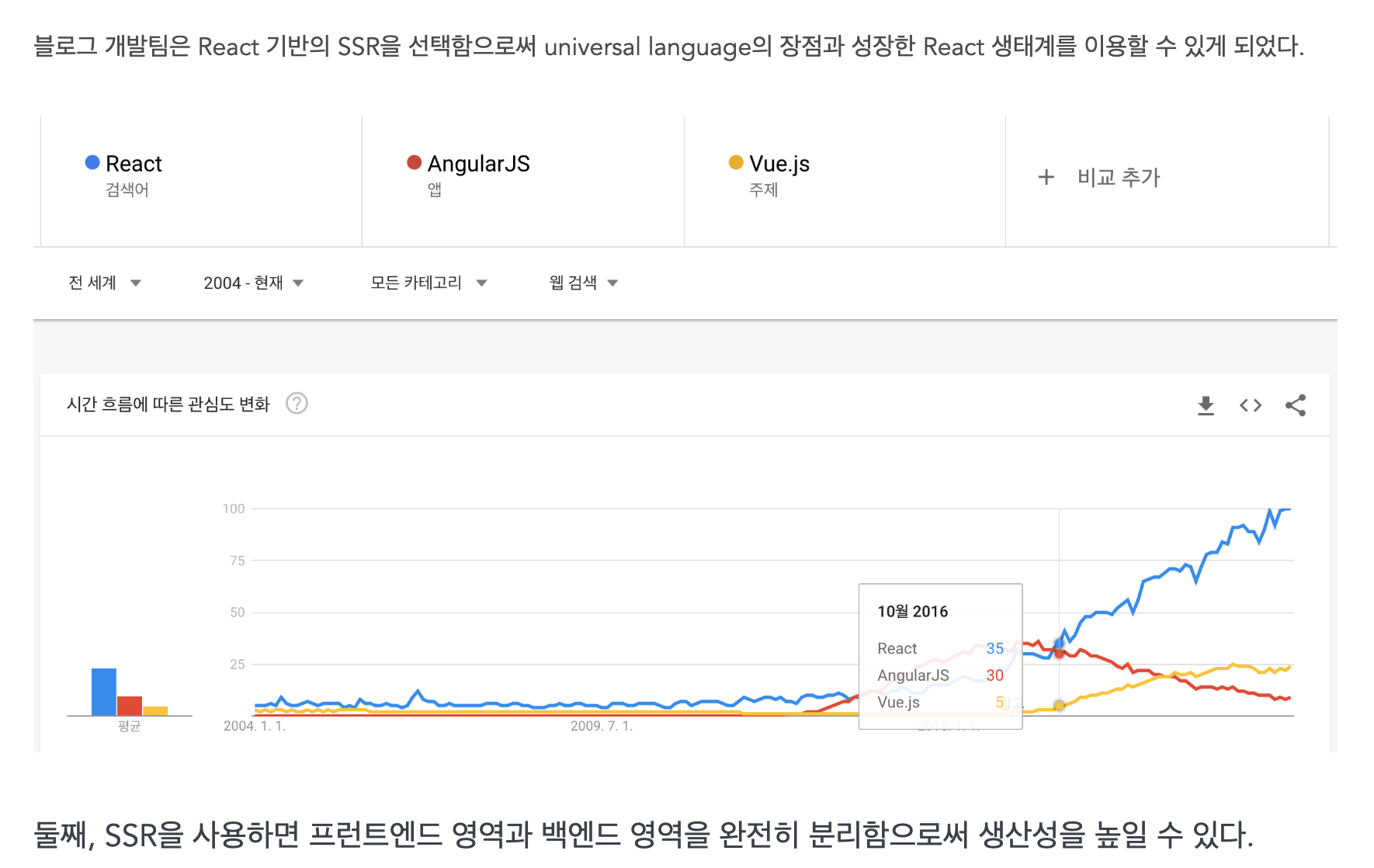Click the 앱 label under AngularJS

435,189
